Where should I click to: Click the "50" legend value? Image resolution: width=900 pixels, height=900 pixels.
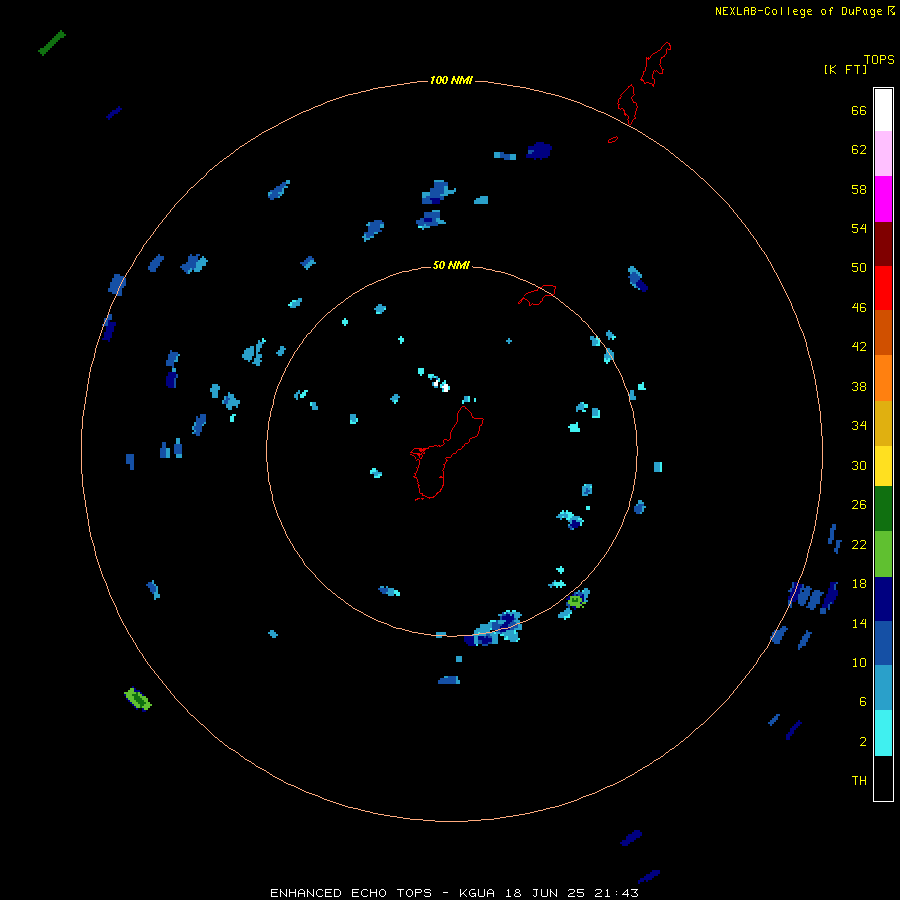859,268
